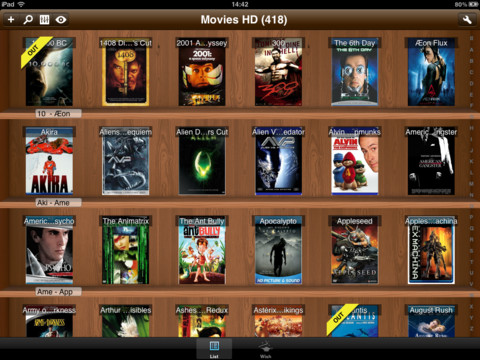Open the sliders filter/sort icon
Image resolution: width=480 pixels, height=360 pixels.
tap(44, 20)
